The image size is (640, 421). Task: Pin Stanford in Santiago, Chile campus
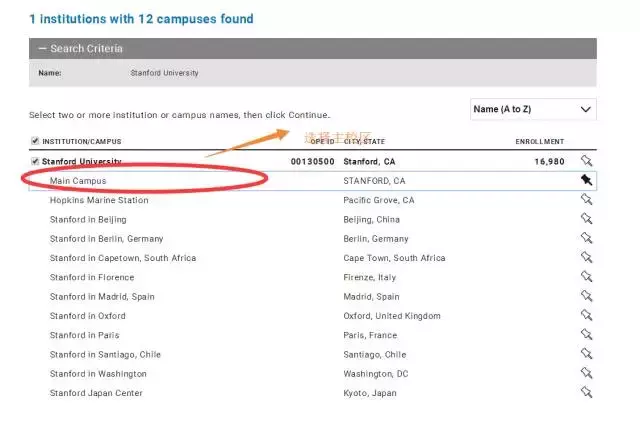587,354
